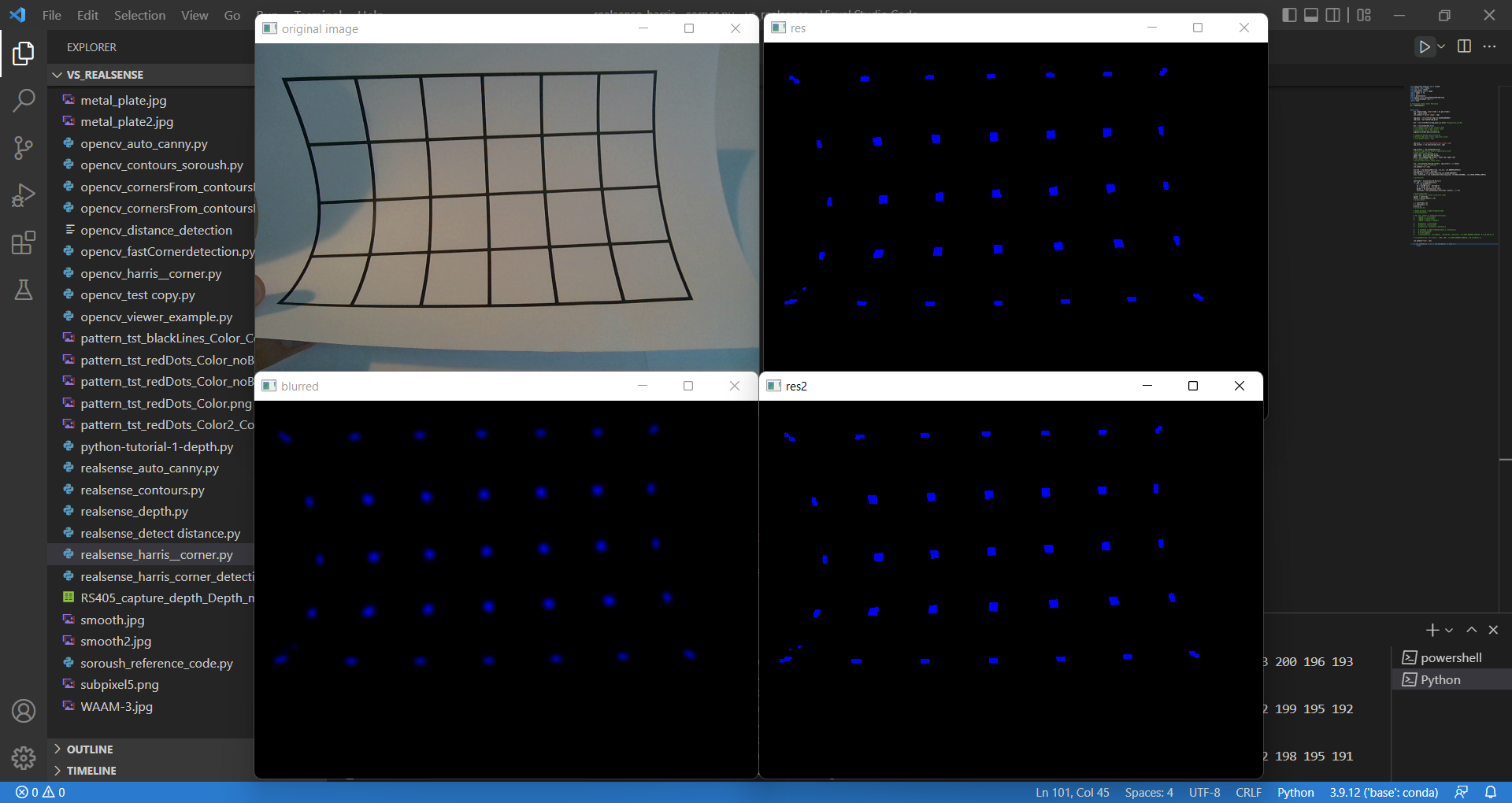Open the Testing view

pyautogui.click(x=24, y=290)
